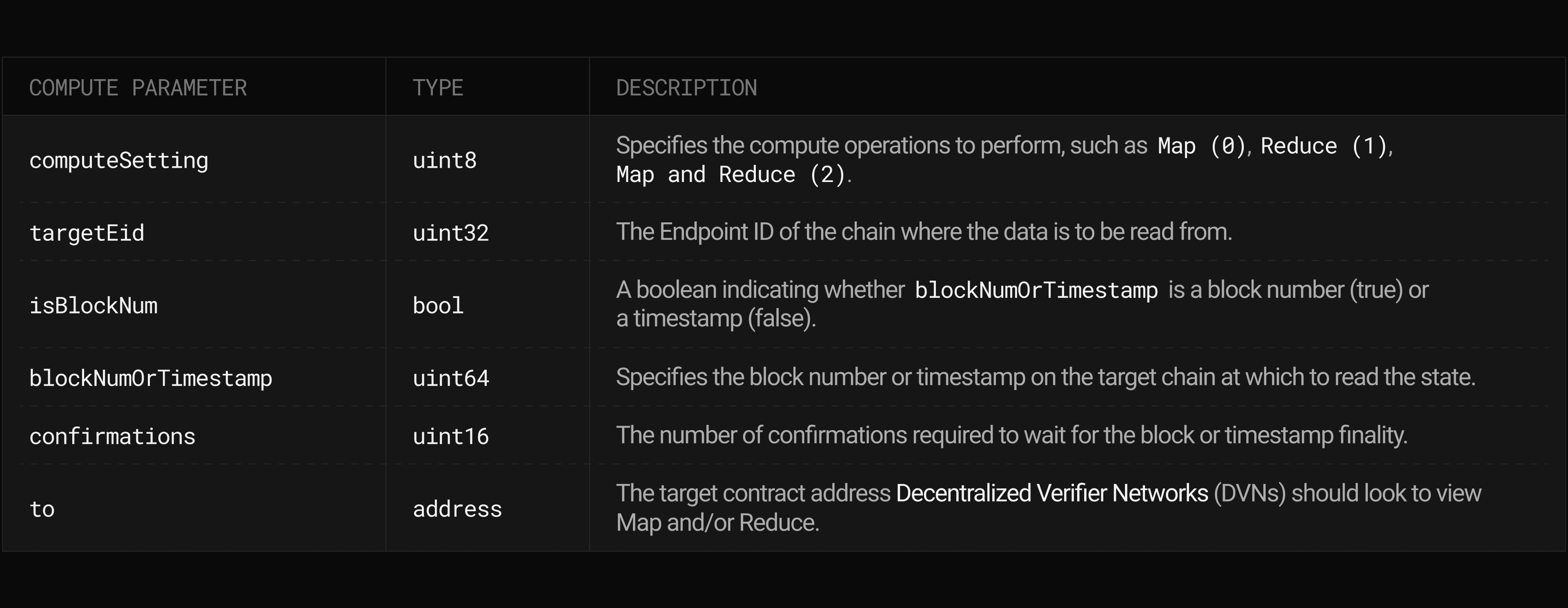
Task: Select the computeSetting parameter name
Action: [x=119, y=160]
